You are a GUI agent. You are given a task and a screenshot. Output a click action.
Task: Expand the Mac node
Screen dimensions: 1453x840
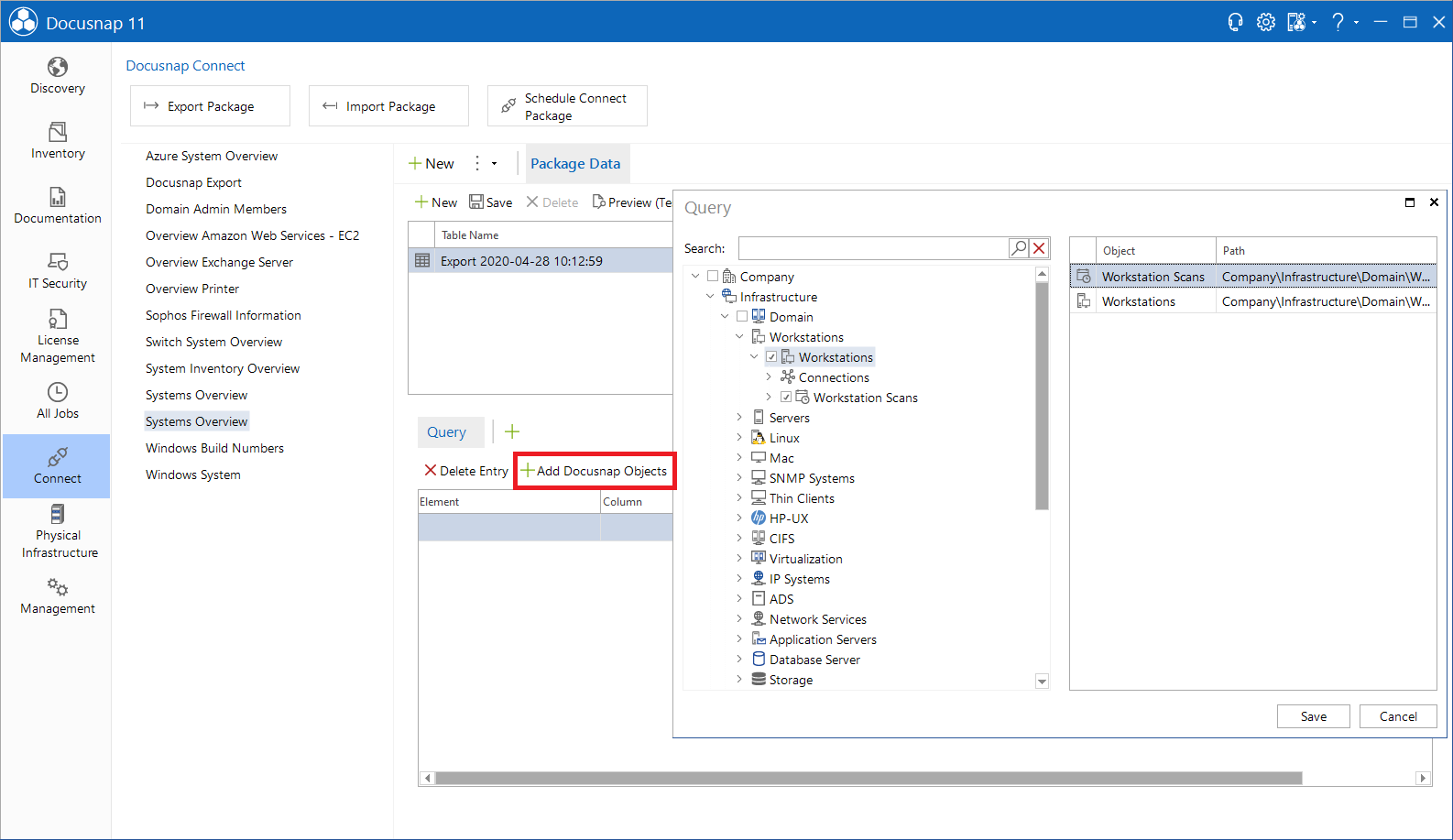point(739,457)
